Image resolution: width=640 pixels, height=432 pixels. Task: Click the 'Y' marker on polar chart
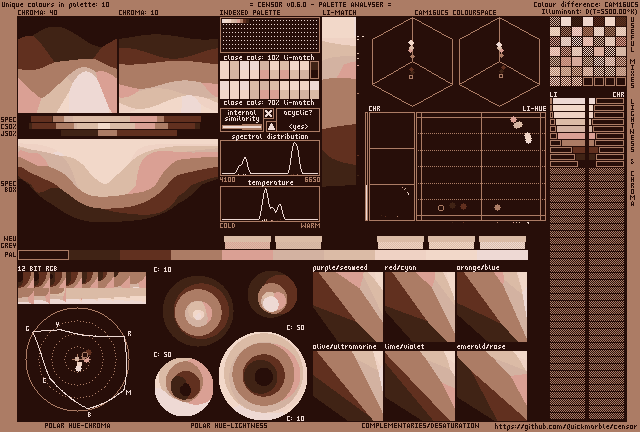(x=58, y=324)
